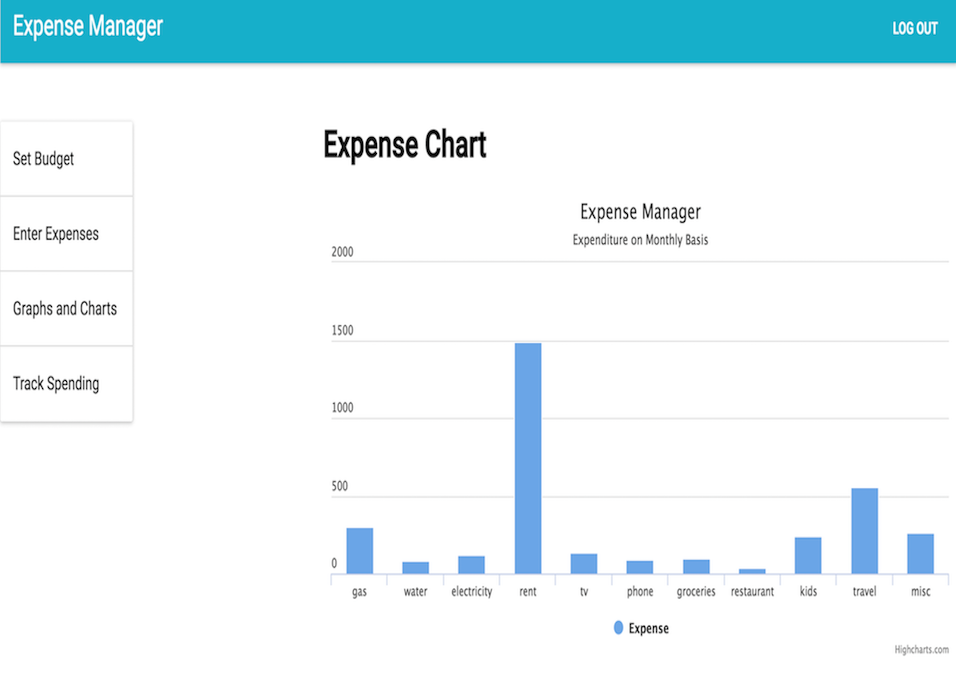Select the kids expense bar

pyautogui.click(x=808, y=556)
